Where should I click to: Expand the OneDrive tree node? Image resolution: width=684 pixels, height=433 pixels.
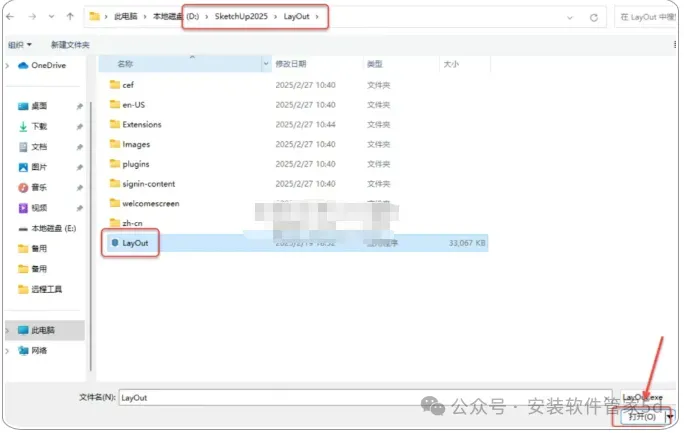[7, 65]
